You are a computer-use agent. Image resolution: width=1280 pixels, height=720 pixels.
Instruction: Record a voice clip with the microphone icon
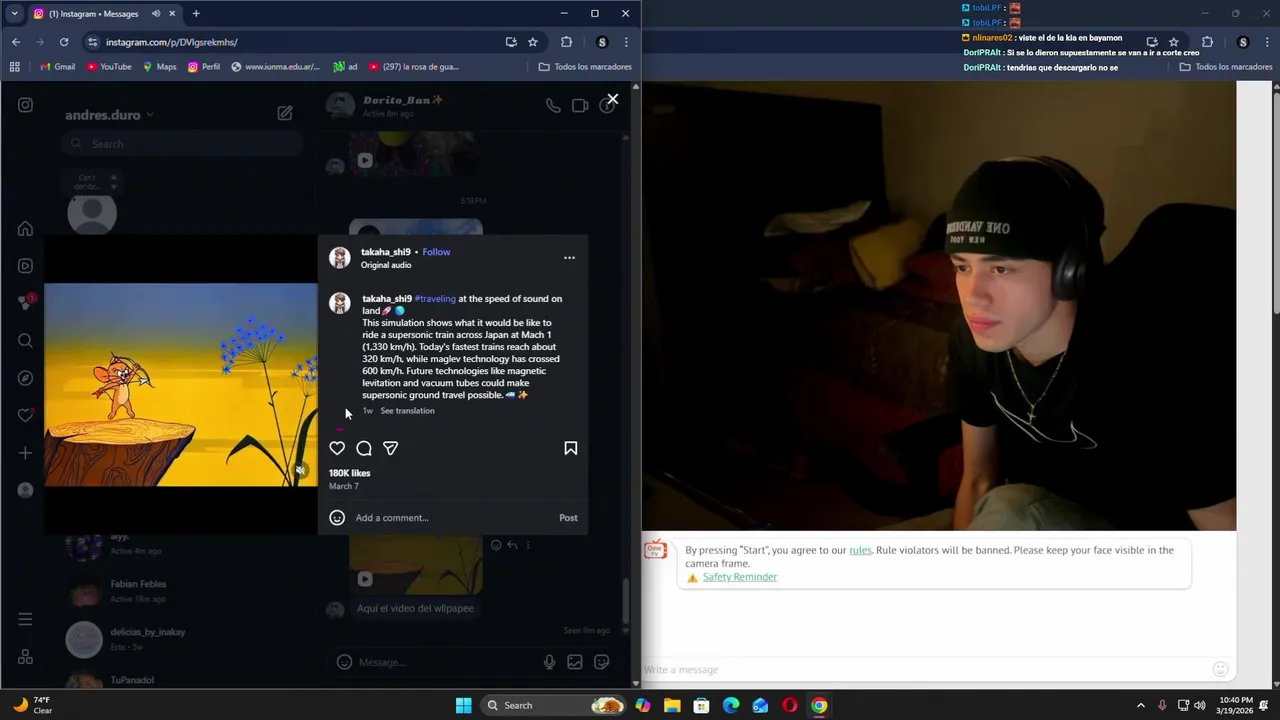tap(549, 662)
